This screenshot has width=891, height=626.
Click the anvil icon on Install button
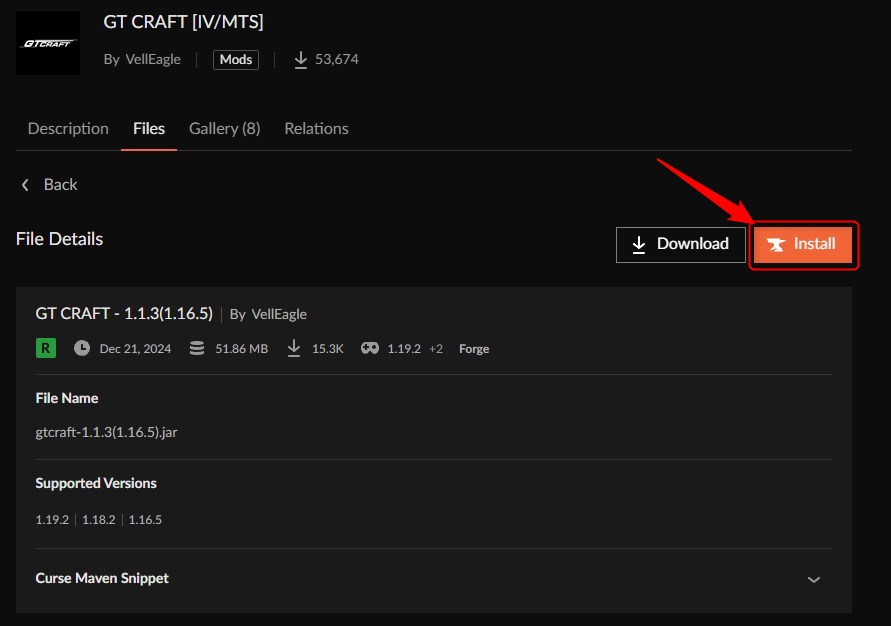pos(776,245)
